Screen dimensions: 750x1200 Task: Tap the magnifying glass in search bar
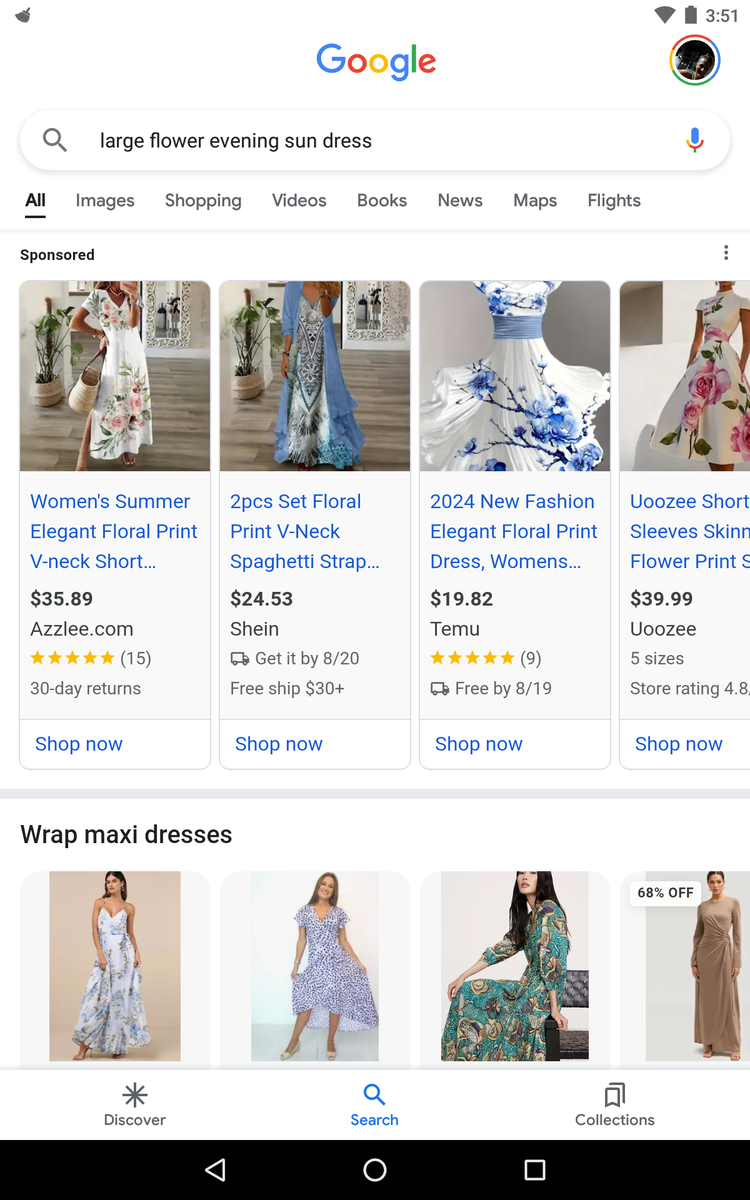click(55, 141)
